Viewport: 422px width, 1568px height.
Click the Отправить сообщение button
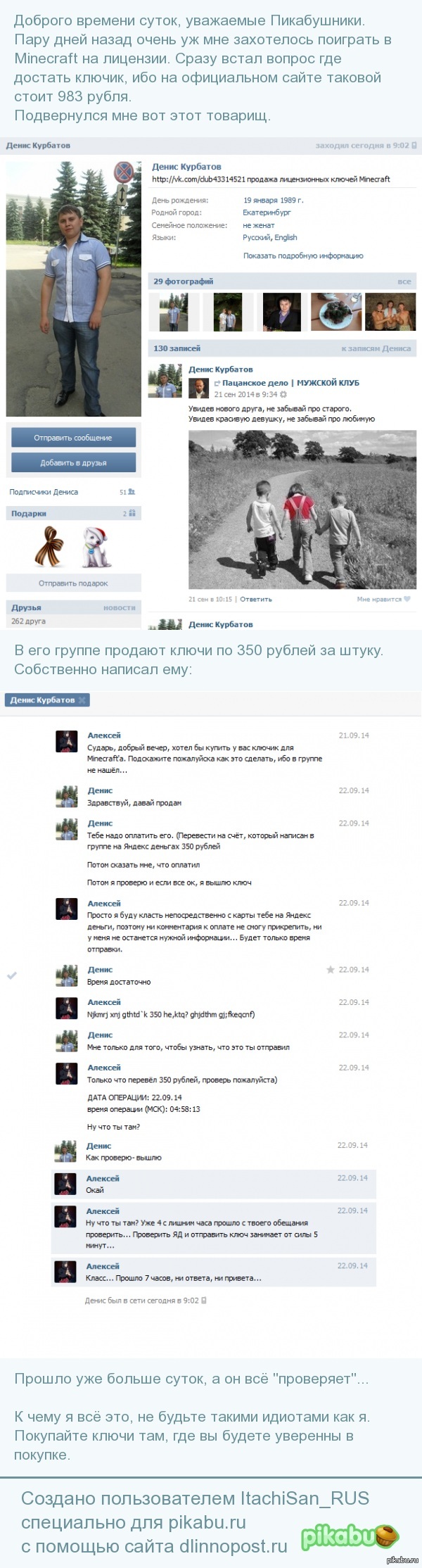click(73, 438)
